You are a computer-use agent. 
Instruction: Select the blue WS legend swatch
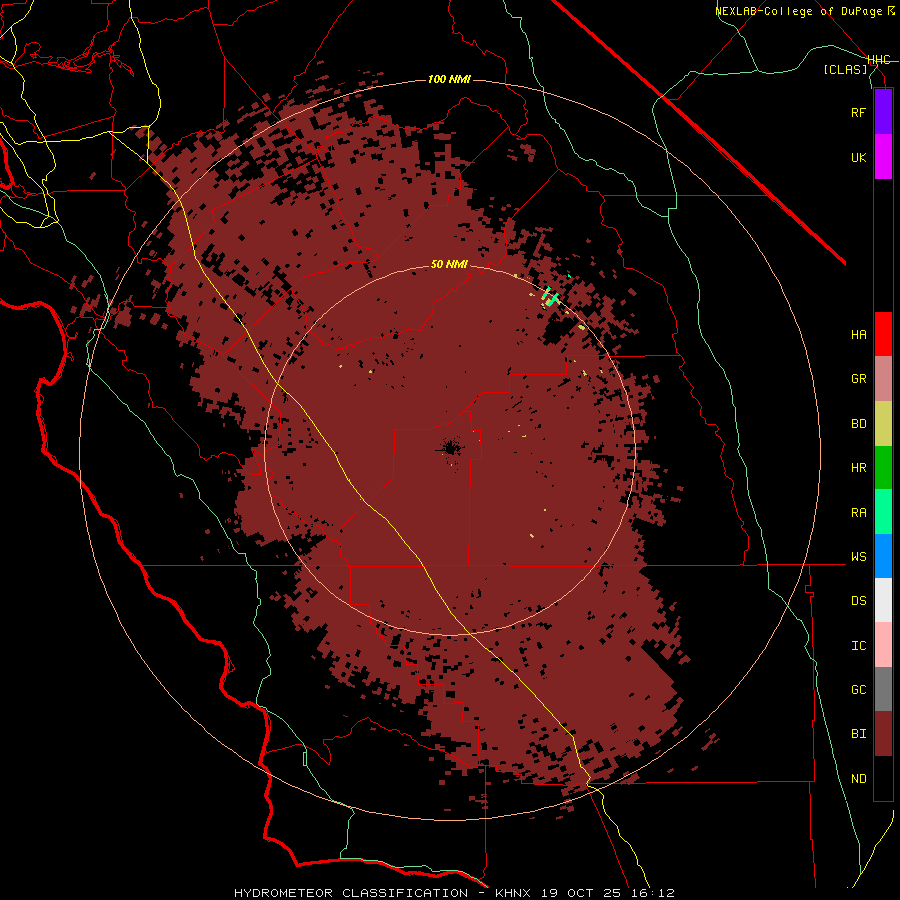click(x=883, y=556)
